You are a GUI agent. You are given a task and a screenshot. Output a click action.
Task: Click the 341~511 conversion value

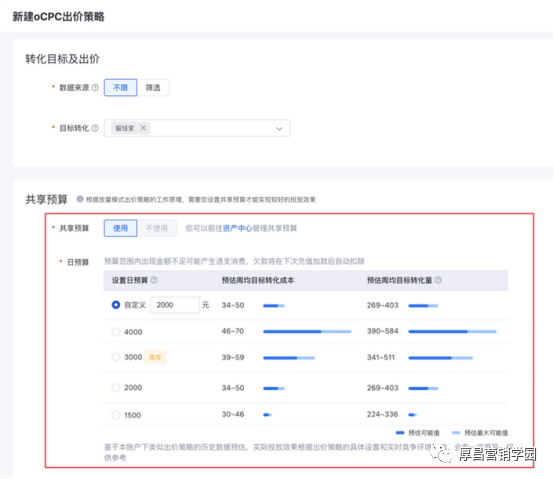381,357
